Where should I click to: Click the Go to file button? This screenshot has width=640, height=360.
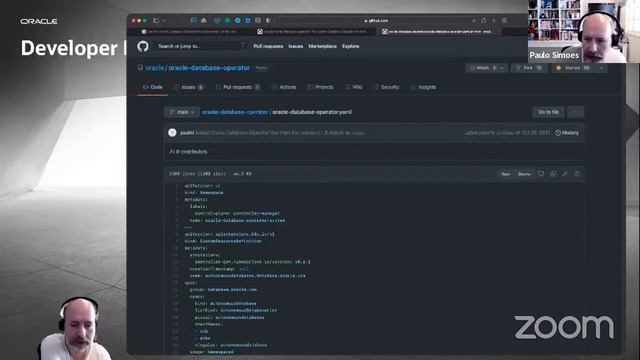point(549,112)
